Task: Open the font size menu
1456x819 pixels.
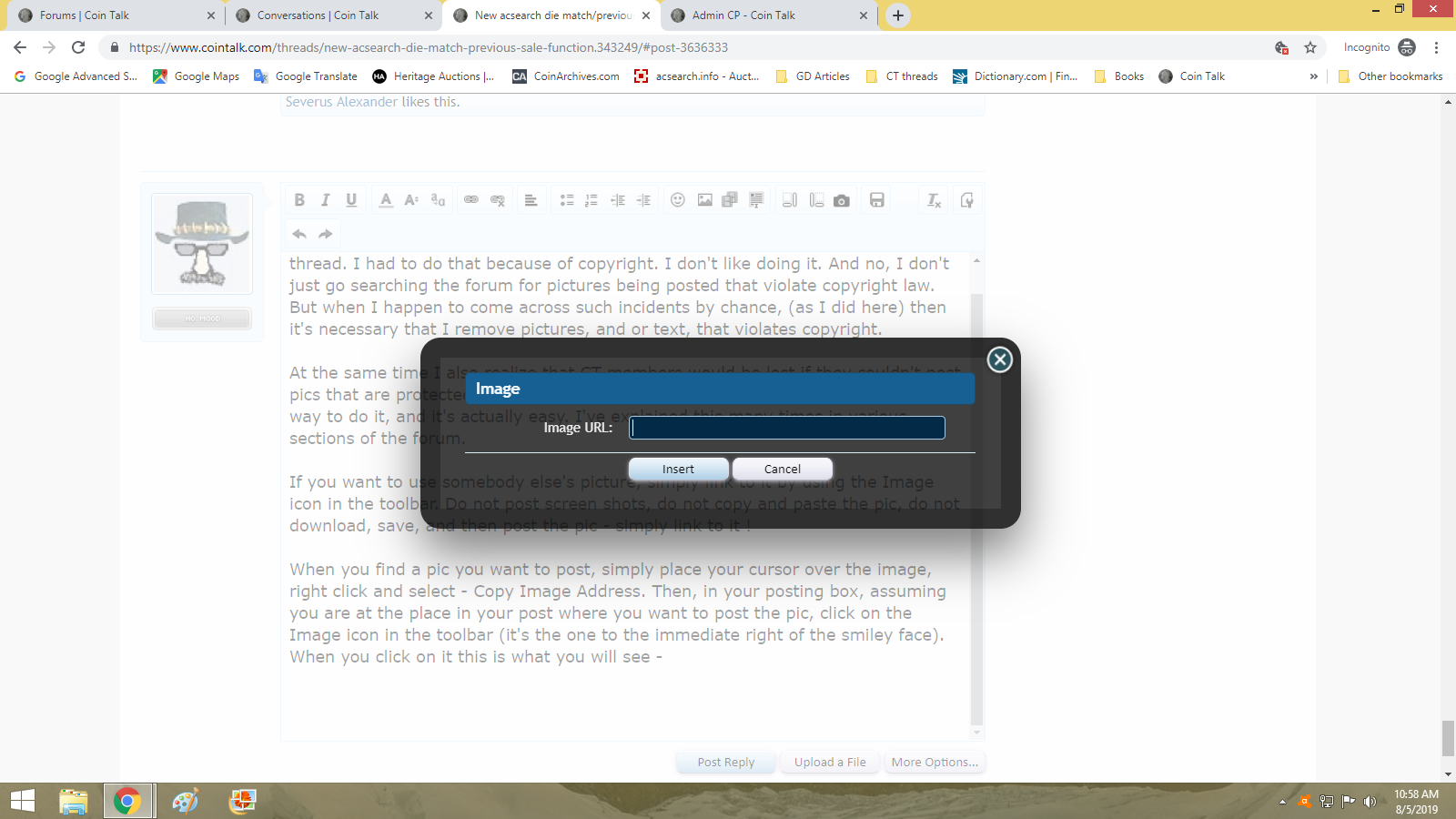Action: [x=411, y=200]
